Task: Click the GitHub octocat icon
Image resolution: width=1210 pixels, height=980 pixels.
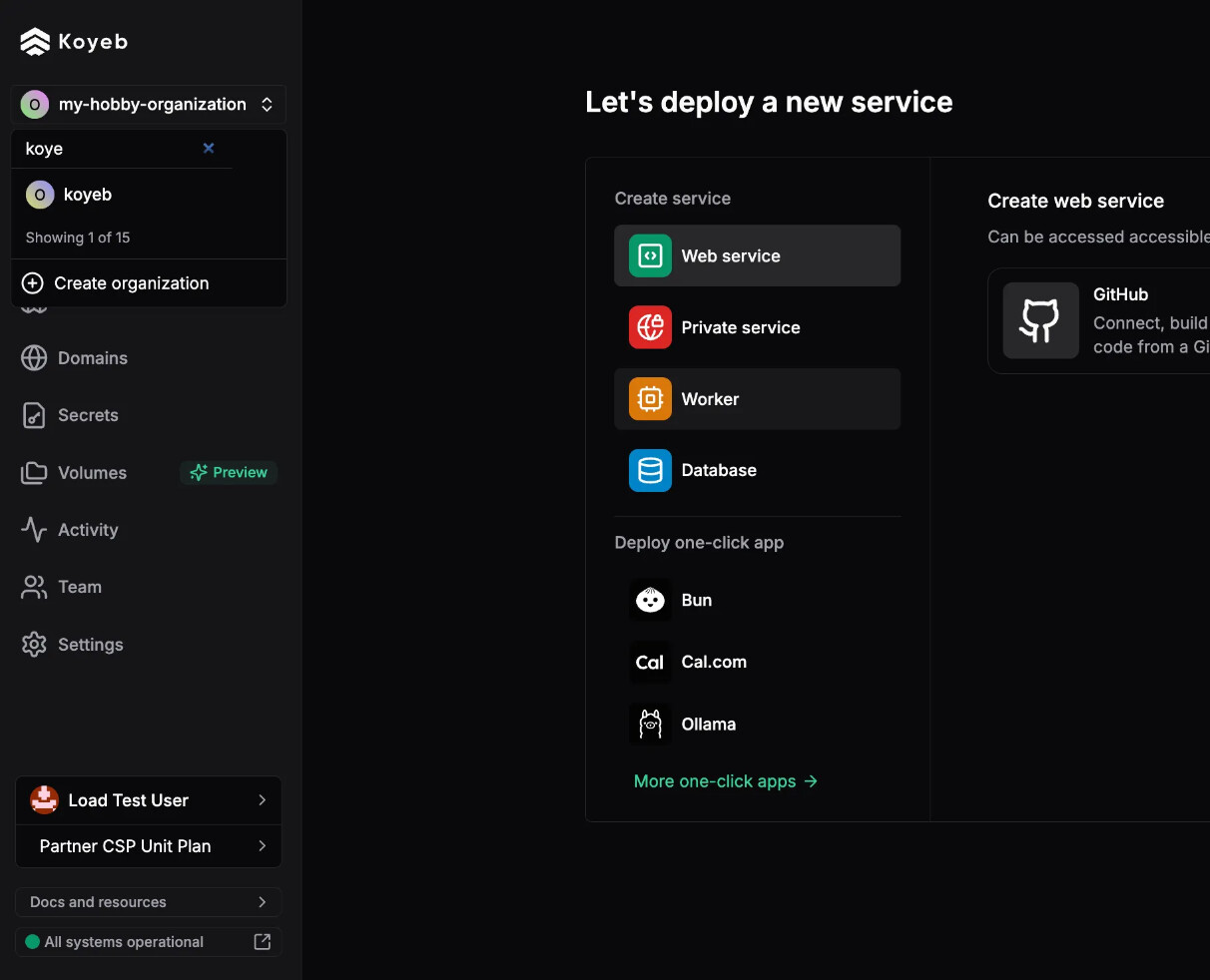Action: click(1041, 320)
